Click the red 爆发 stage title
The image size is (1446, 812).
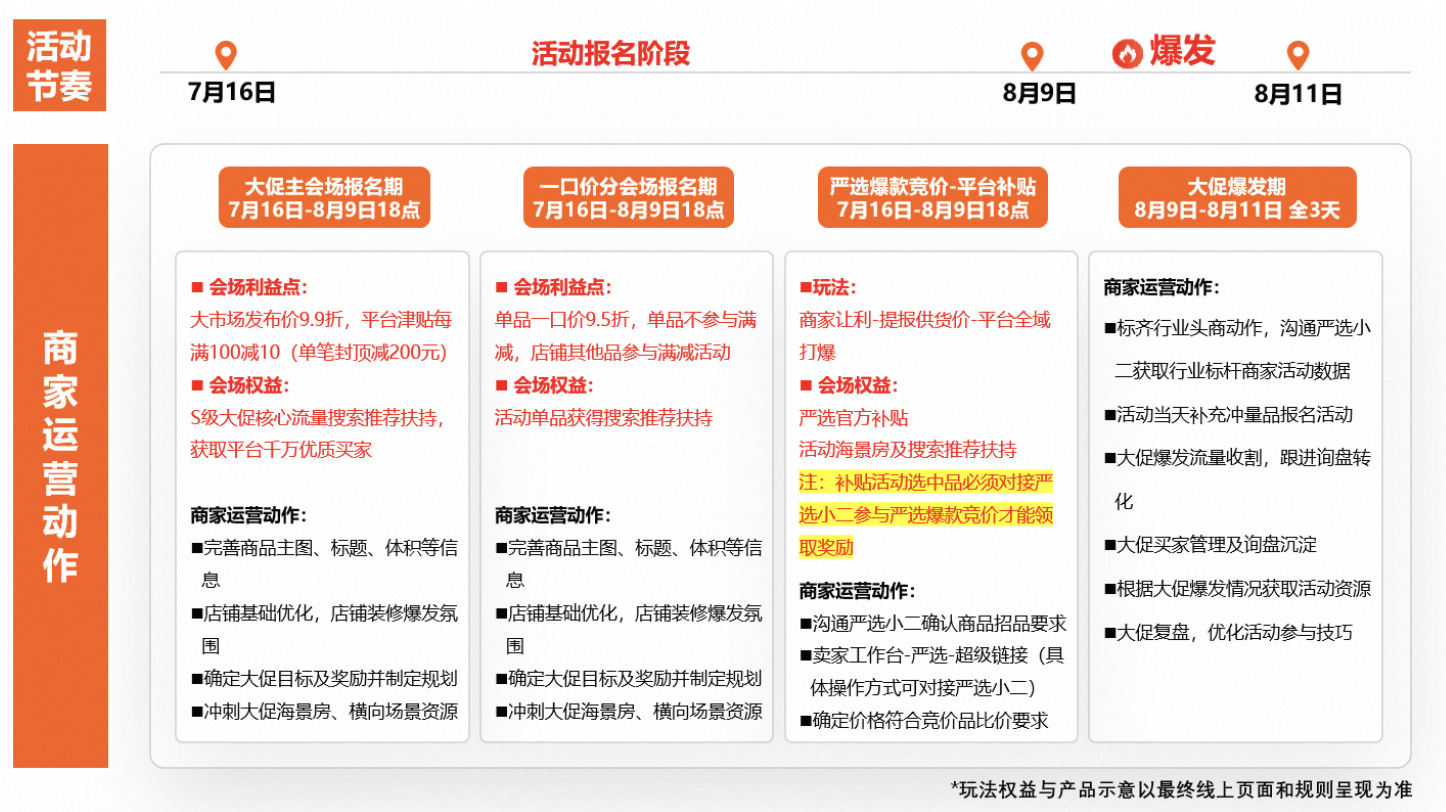[x=1182, y=50]
